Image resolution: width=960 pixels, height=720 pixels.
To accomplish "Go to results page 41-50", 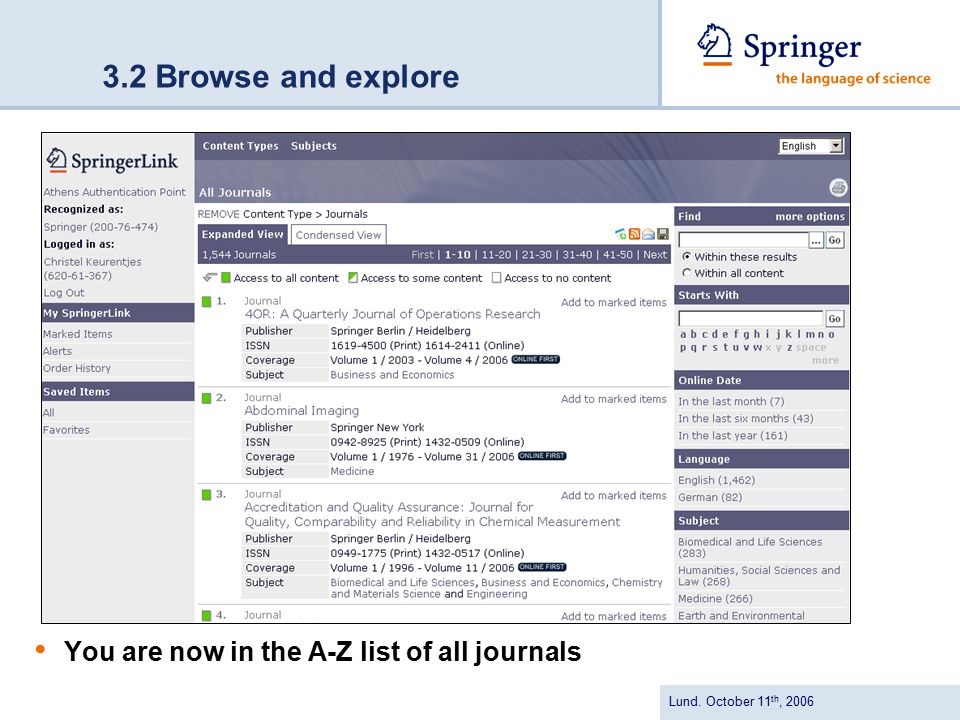I will pos(618,255).
